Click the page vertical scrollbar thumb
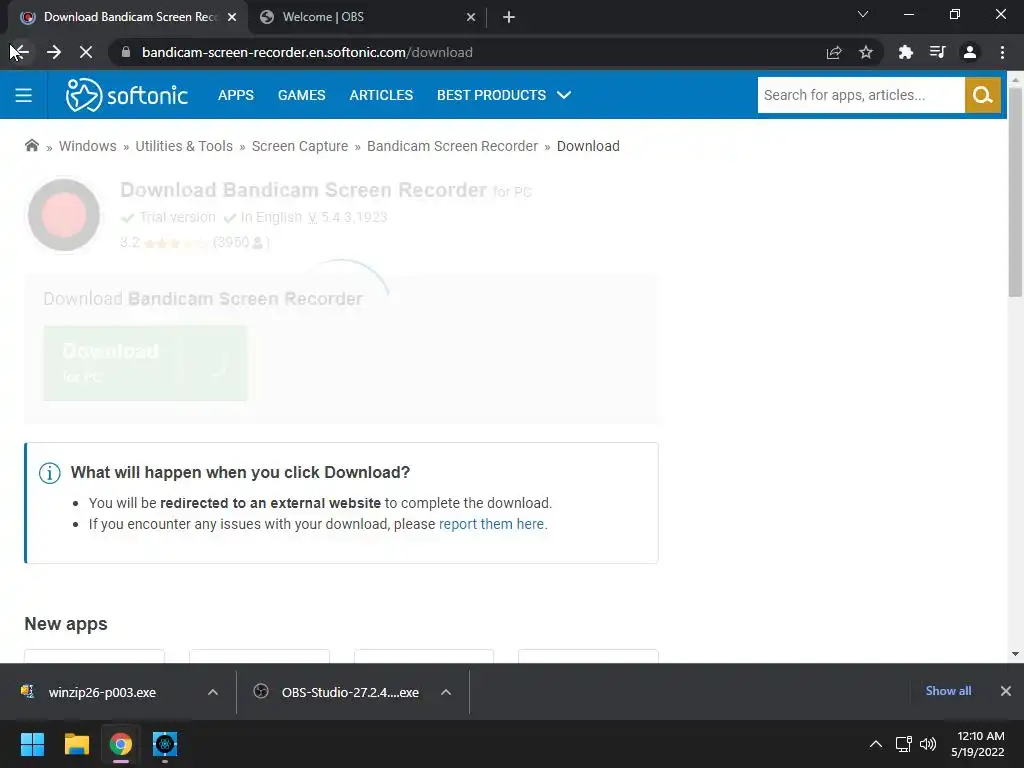The image size is (1024, 768). coord(1015,191)
